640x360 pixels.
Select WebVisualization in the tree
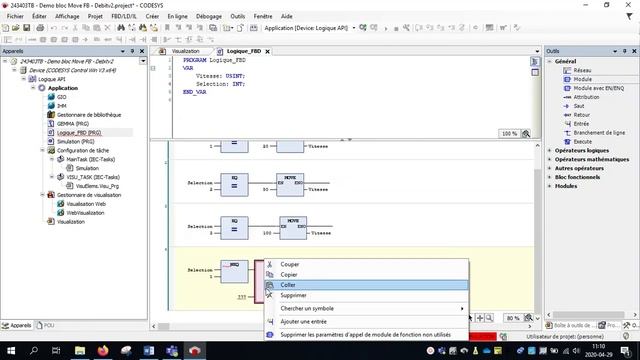85,213
